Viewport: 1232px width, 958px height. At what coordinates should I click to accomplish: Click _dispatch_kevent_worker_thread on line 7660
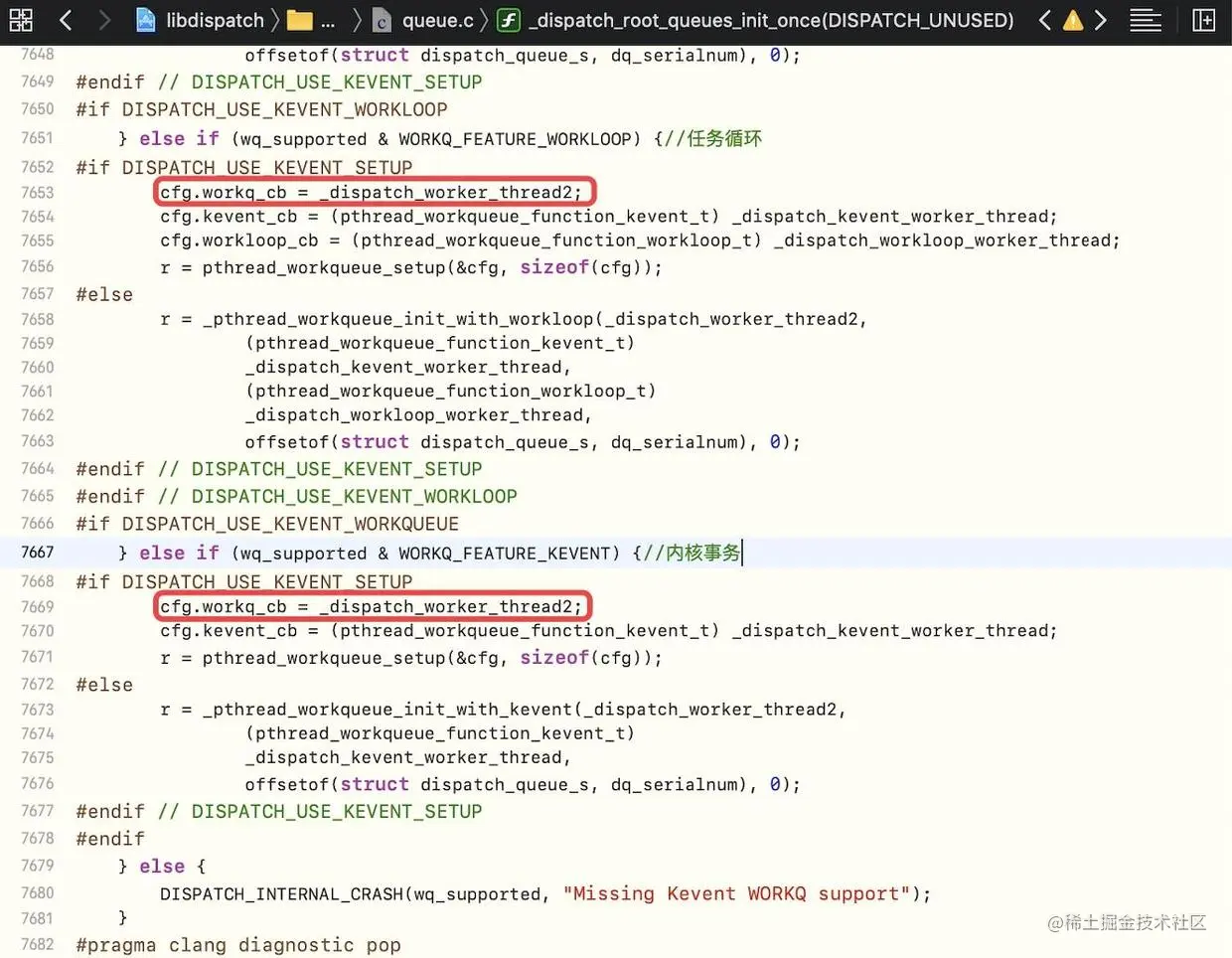[403, 368]
